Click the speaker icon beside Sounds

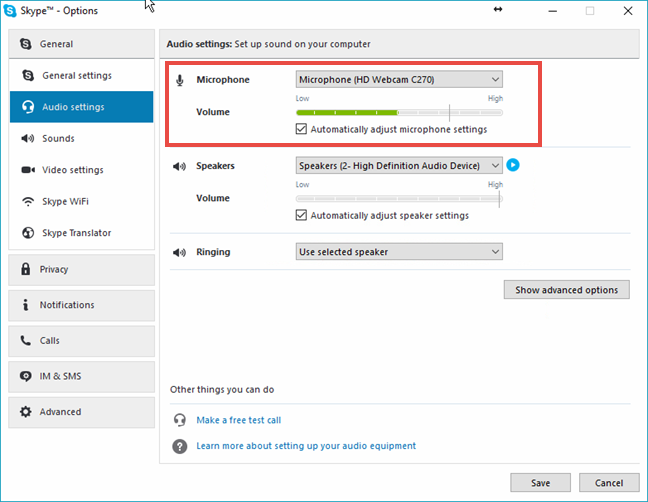tap(28, 138)
